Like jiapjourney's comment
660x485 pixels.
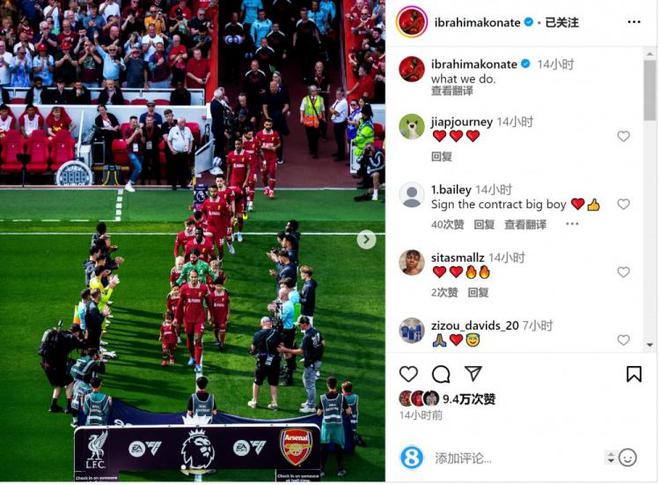pos(623,136)
